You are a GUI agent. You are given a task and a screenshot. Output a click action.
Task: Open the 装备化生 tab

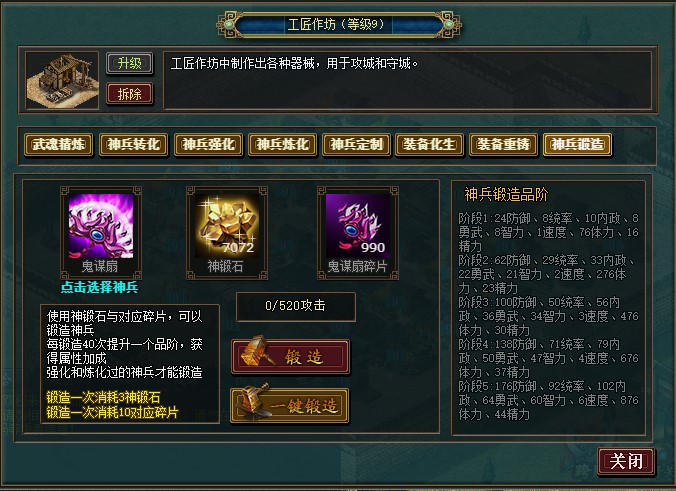tap(429, 144)
